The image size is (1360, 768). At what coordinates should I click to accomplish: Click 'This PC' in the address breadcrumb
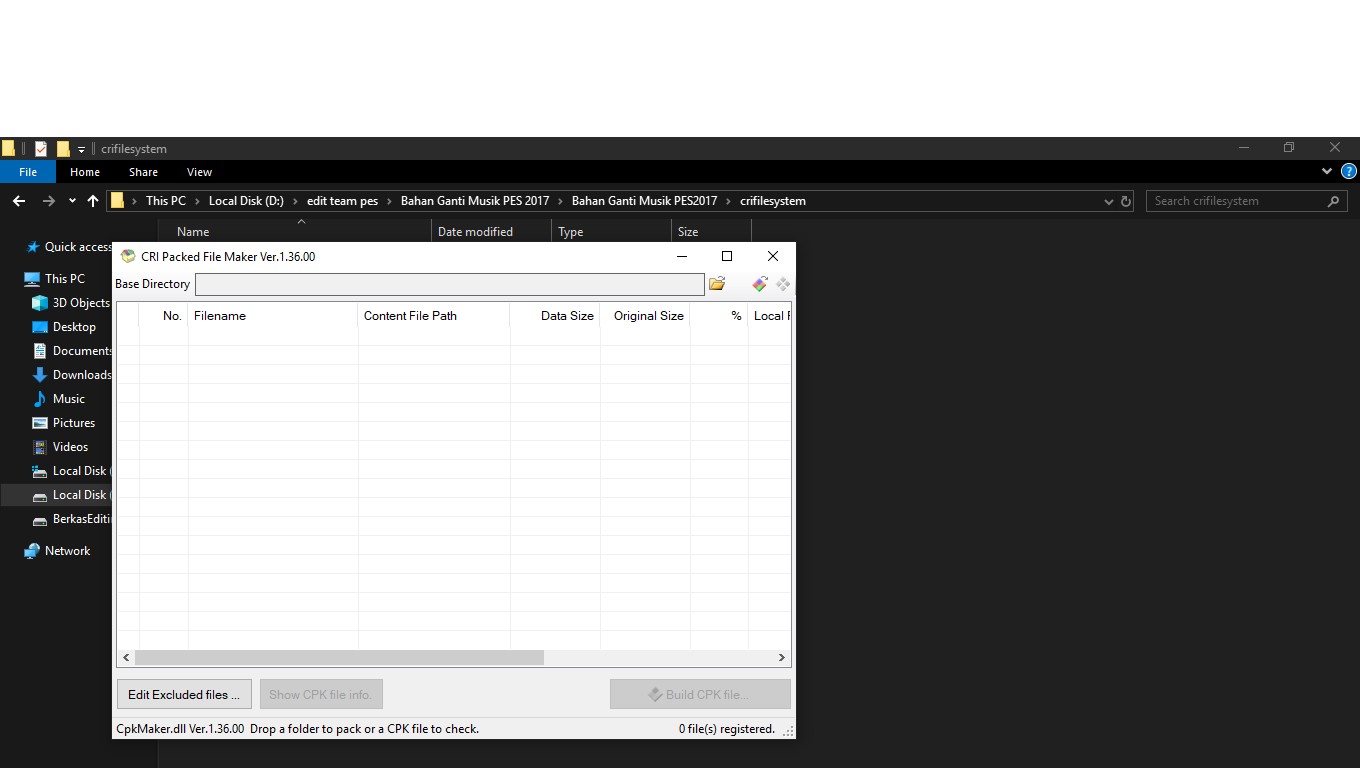pyautogui.click(x=166, y=201)
